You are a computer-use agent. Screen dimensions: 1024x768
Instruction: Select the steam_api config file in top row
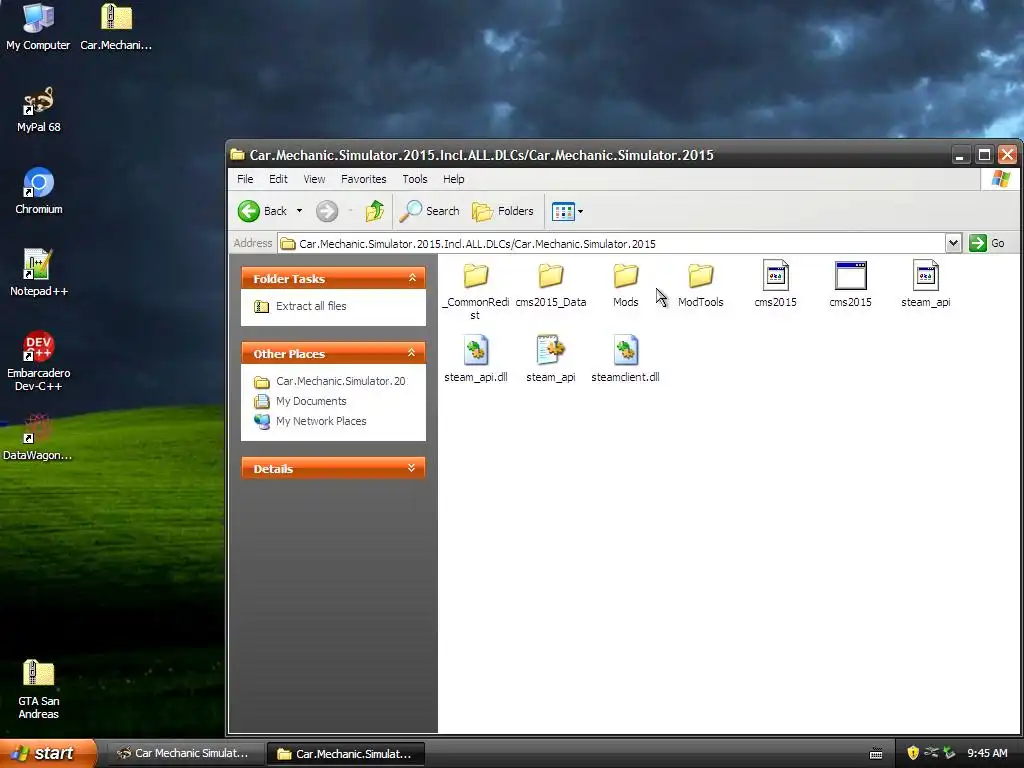pyautogui.click(x=925, y=284)
